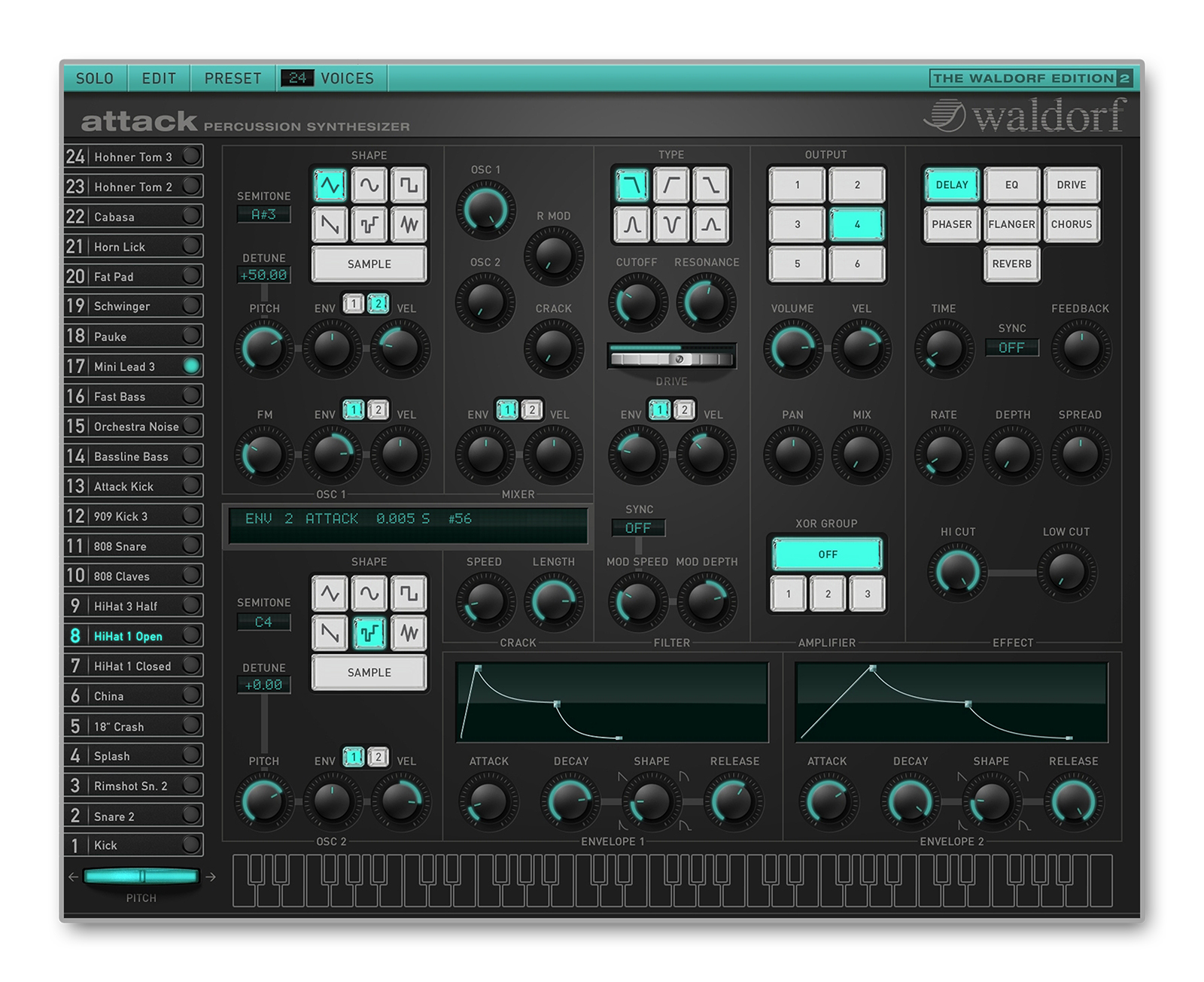The width and height of the screenshot is (1204, 982).
Task: Select the EQ effect button
Action: (1011, 185)
